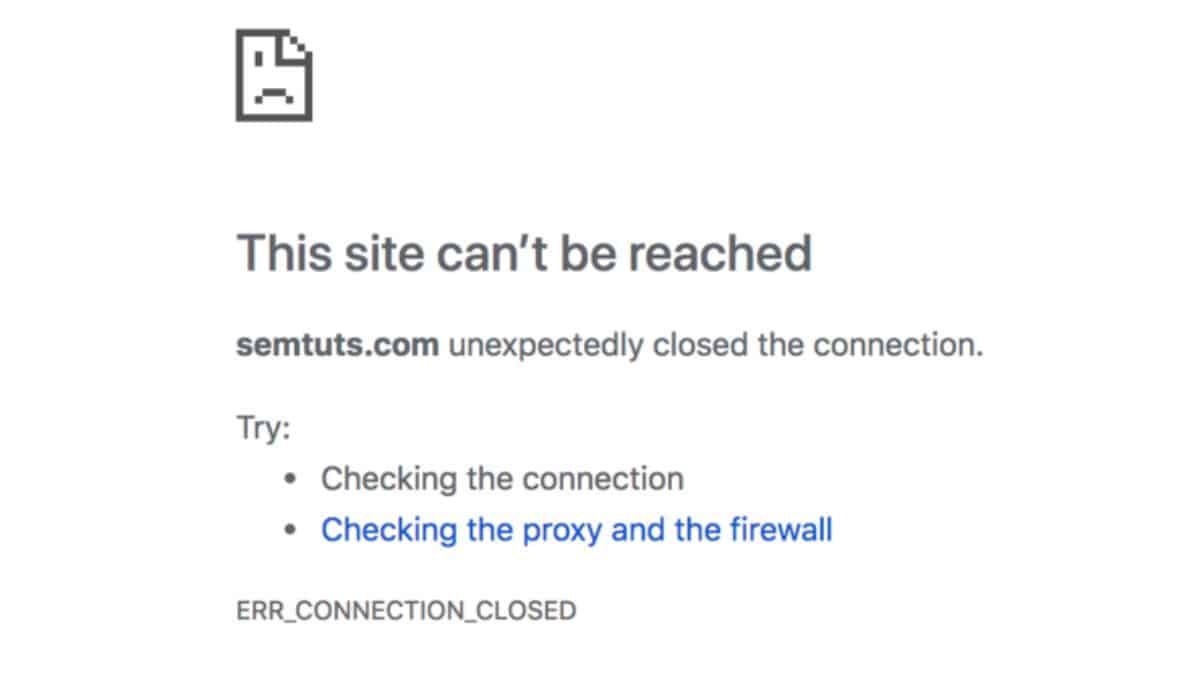This screenshot has width=1200, height=675.
Task: Click the 'Checking the connection' suggestion
Action: 502,479
